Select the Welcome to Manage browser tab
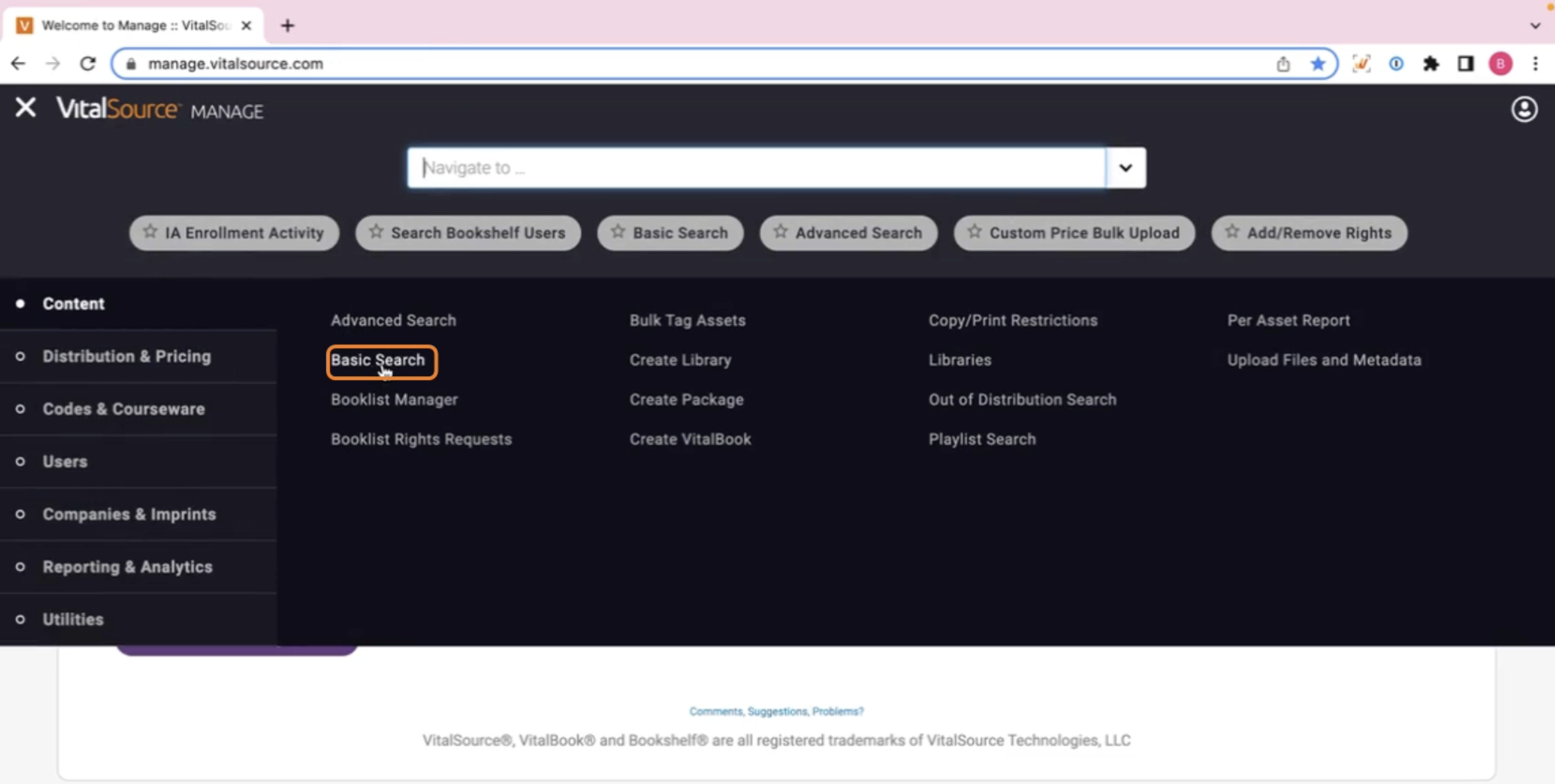This screenshot has height=784, width=1555. coord(133,25)
